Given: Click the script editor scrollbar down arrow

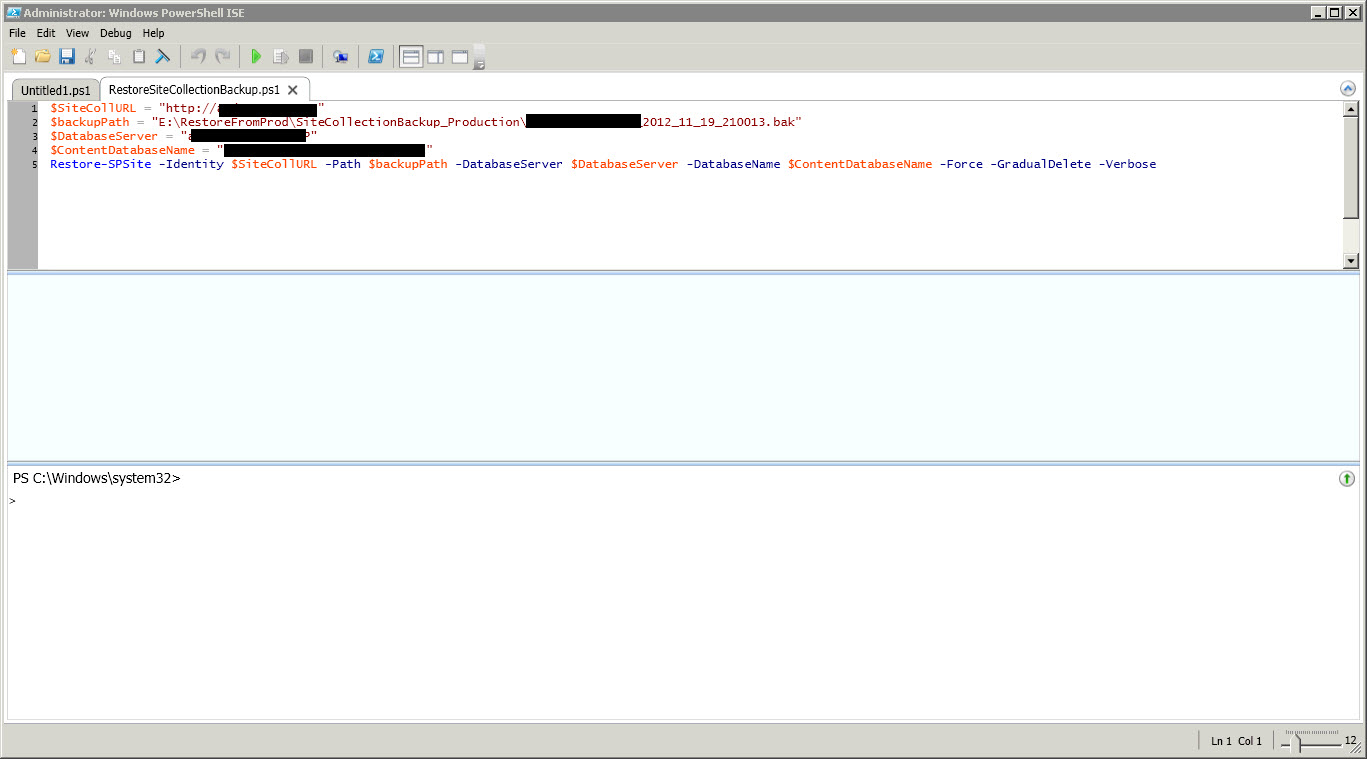Looking at the screenshot, I should coord(1351,261).
